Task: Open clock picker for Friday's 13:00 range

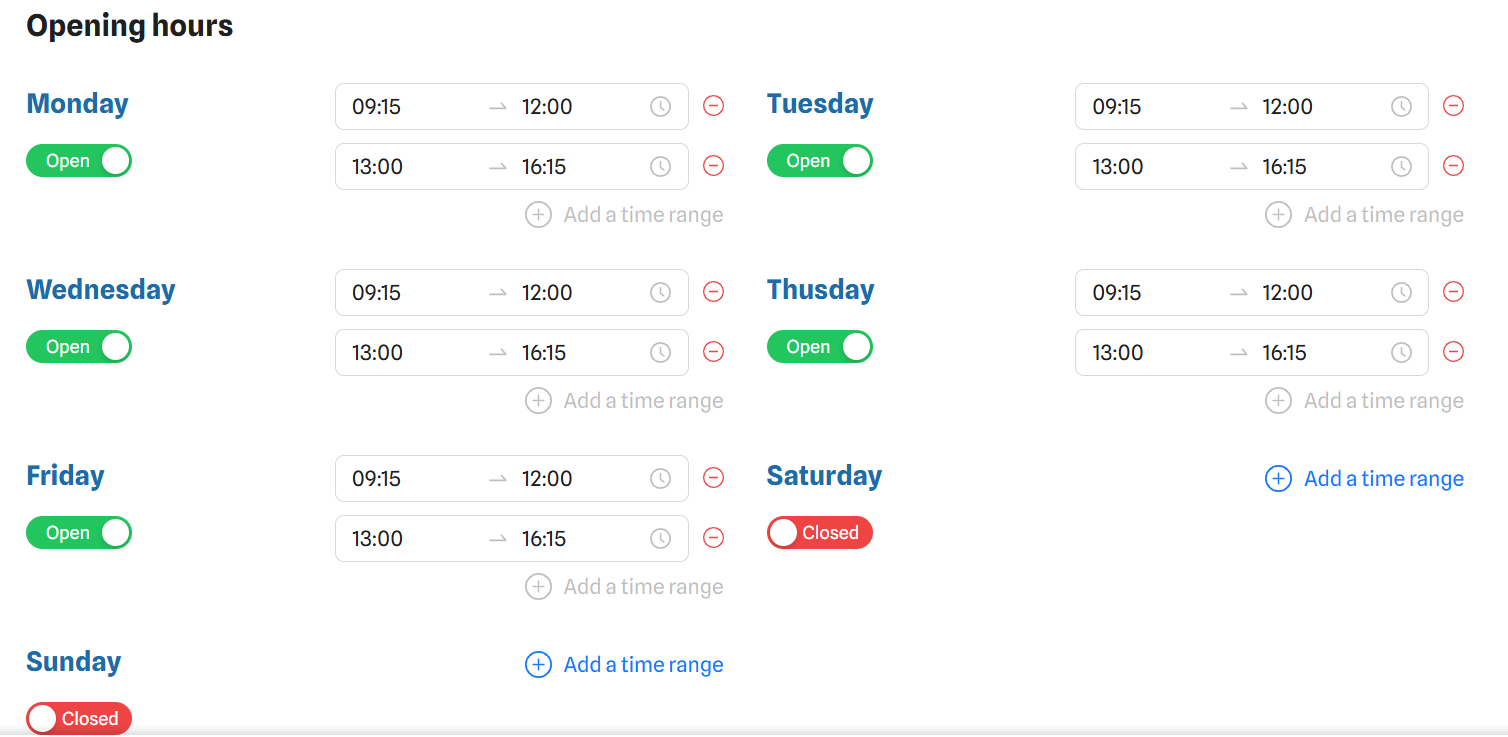Action: 660,538
